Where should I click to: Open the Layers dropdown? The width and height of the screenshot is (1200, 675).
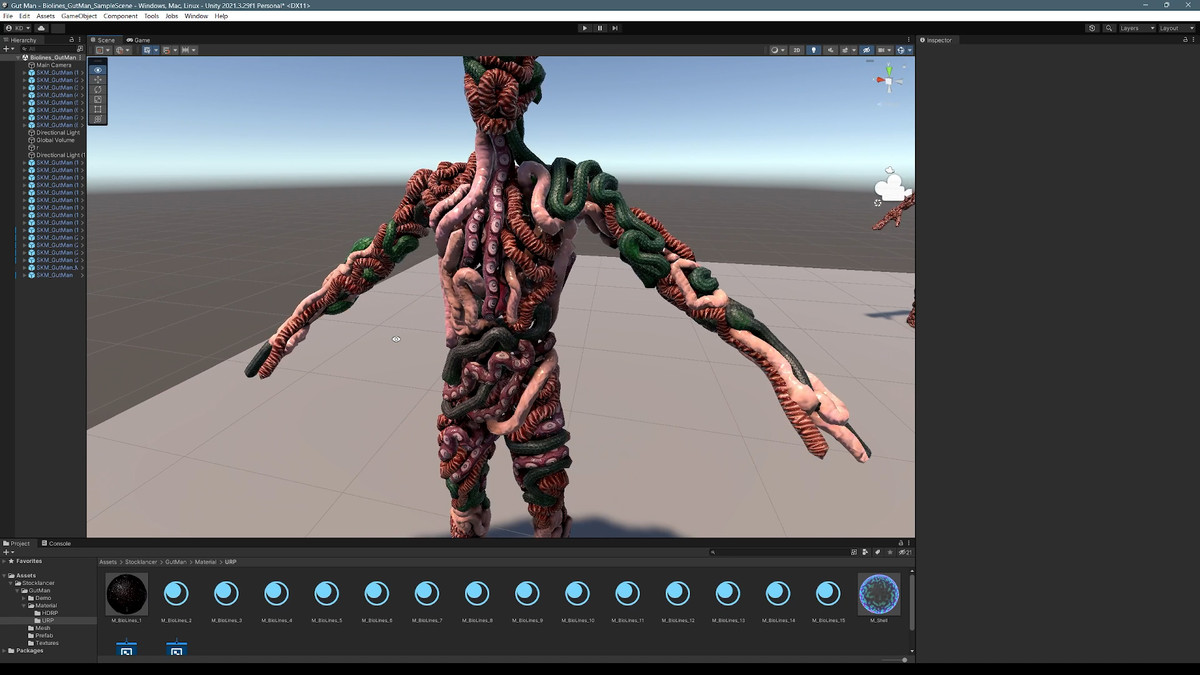pos(1135,28)
